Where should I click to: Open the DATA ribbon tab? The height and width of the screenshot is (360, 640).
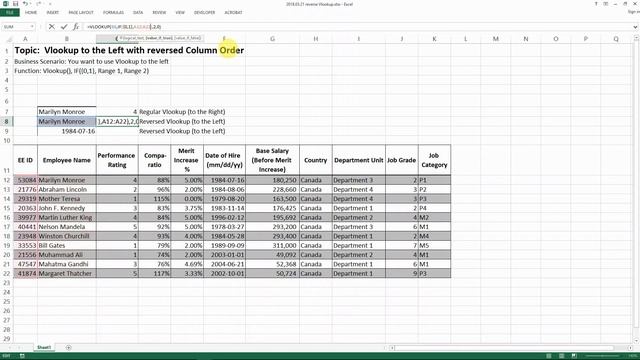[x=138, y=13]
